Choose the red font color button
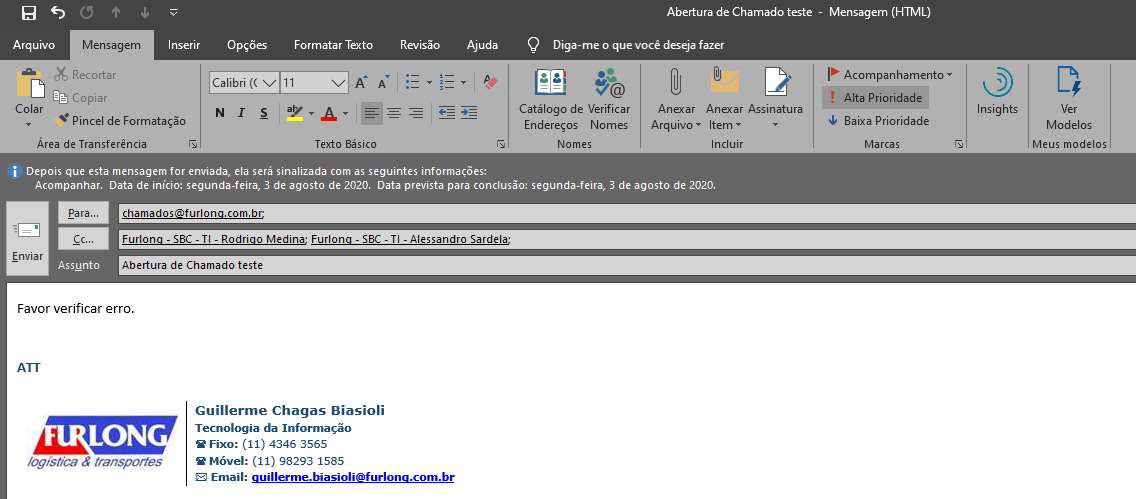The height and width of the screenshot is (499, 1136). pyautogui.click(x=328, y=113)
